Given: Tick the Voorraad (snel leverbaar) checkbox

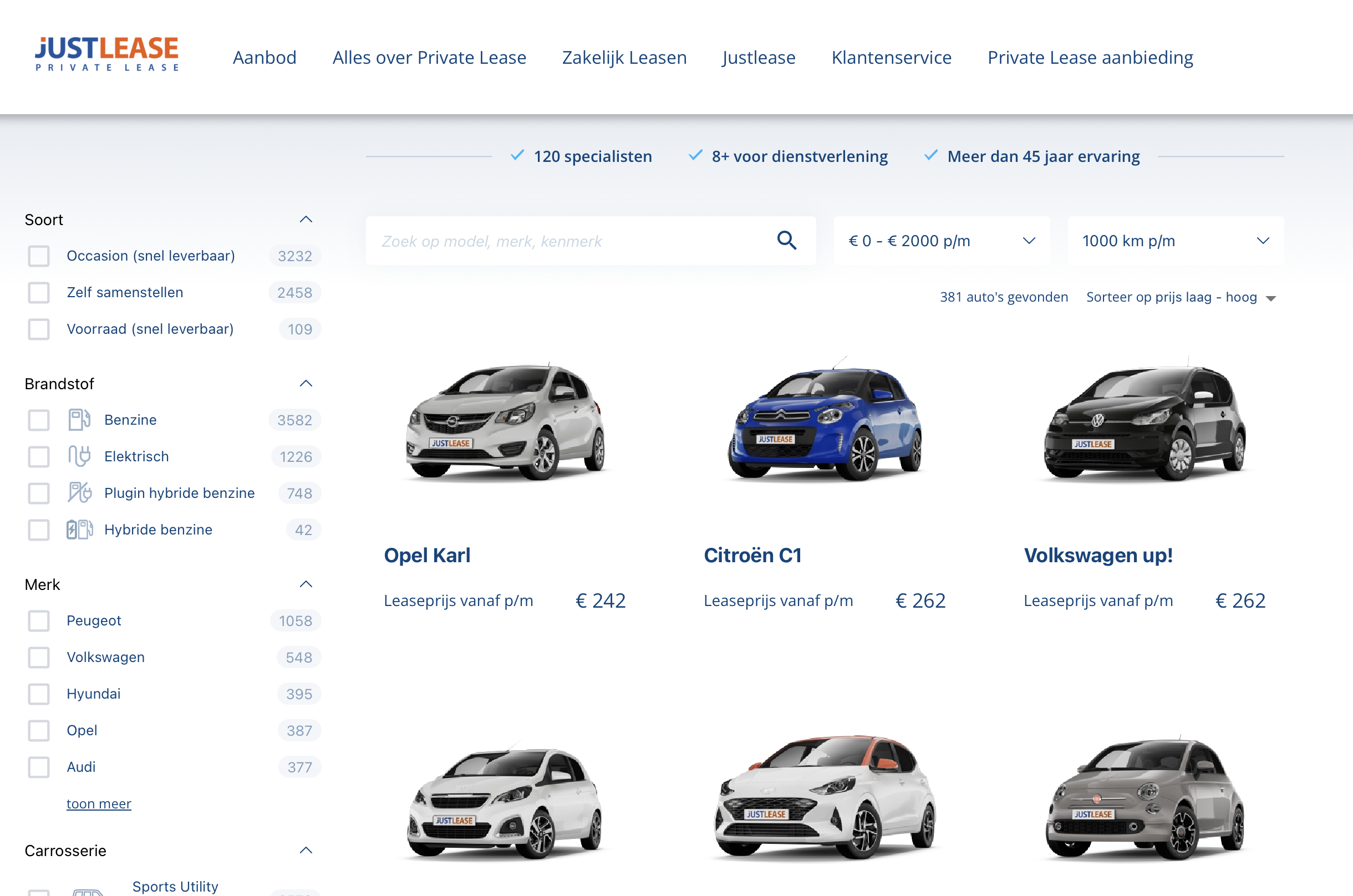Looking at the screenshot, I should 39,329.
